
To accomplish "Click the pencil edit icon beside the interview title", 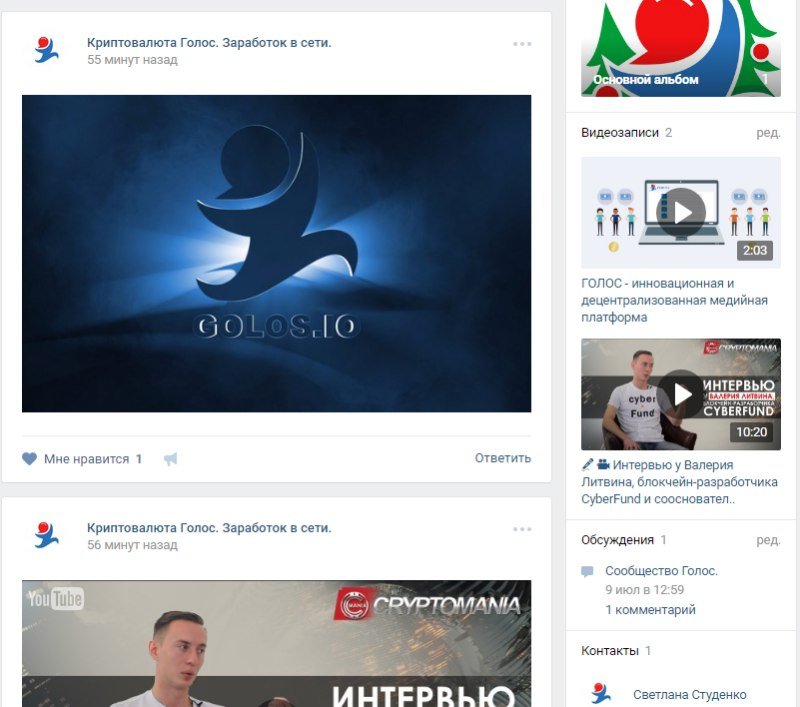I will [x=588, y=464].
